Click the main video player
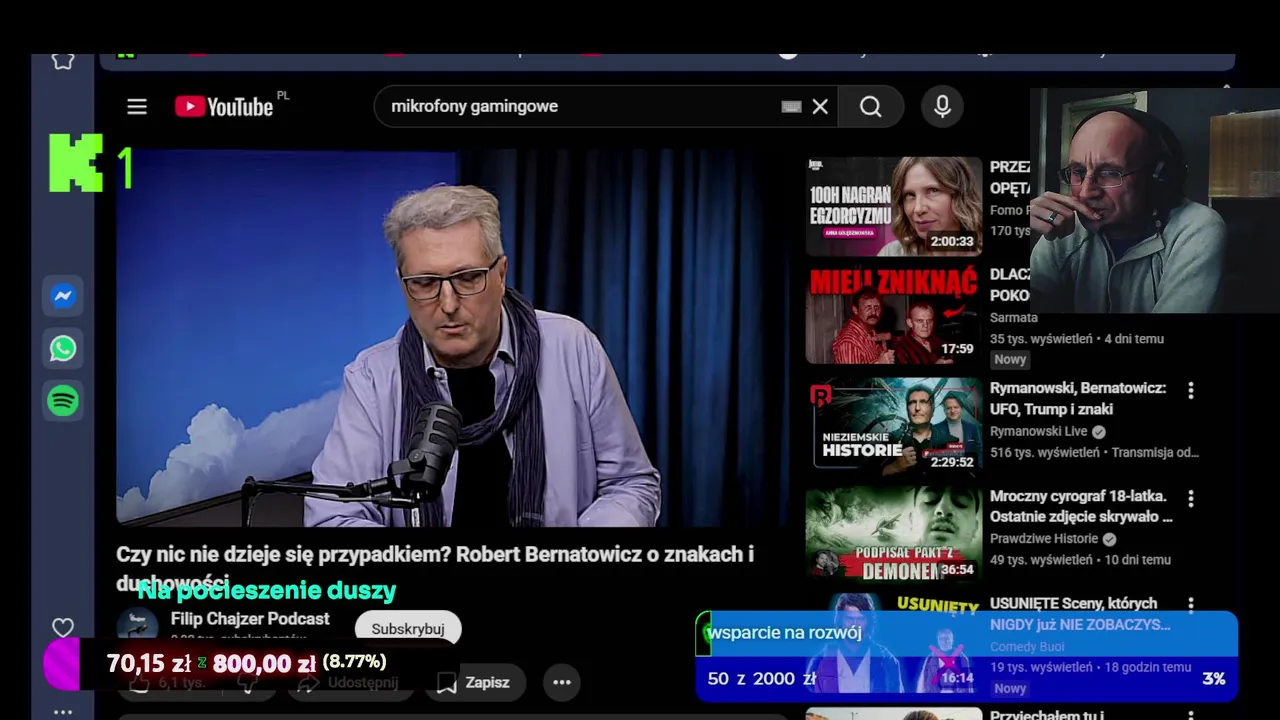Image resolution: width=1280 pixels, height=720 pixels. (452, 338)
